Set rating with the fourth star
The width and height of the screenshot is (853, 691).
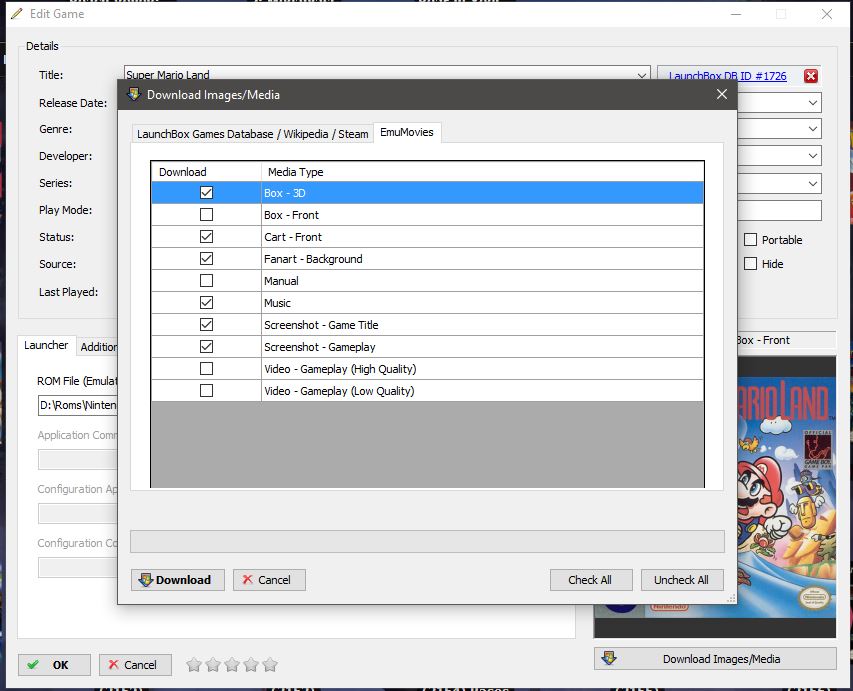point(251,664)
